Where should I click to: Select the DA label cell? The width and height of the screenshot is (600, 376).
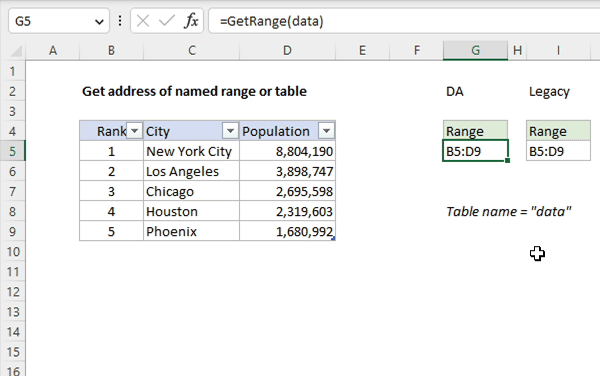[475, 91]
